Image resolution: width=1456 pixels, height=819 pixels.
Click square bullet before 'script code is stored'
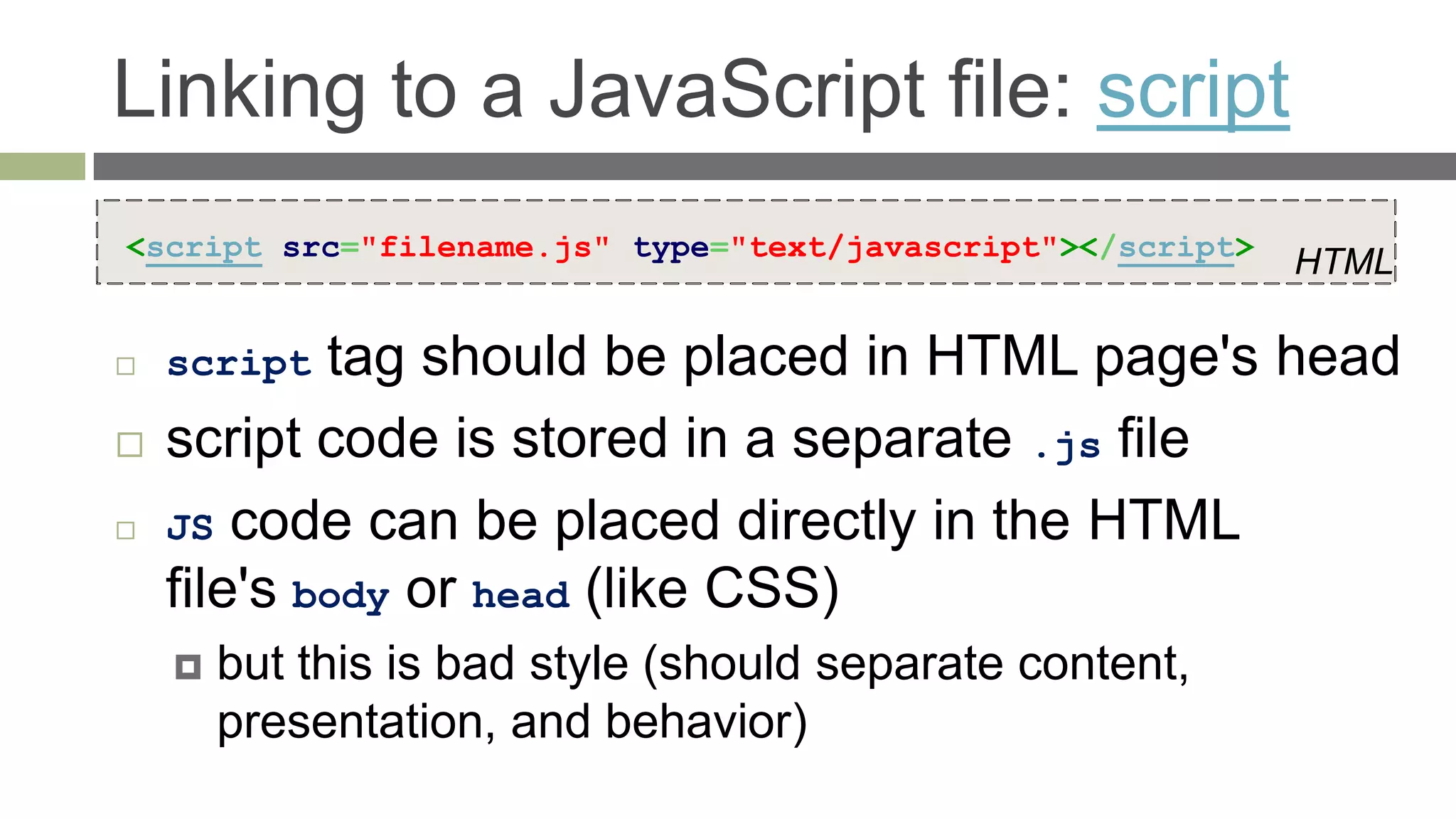[x=129, y=444]
